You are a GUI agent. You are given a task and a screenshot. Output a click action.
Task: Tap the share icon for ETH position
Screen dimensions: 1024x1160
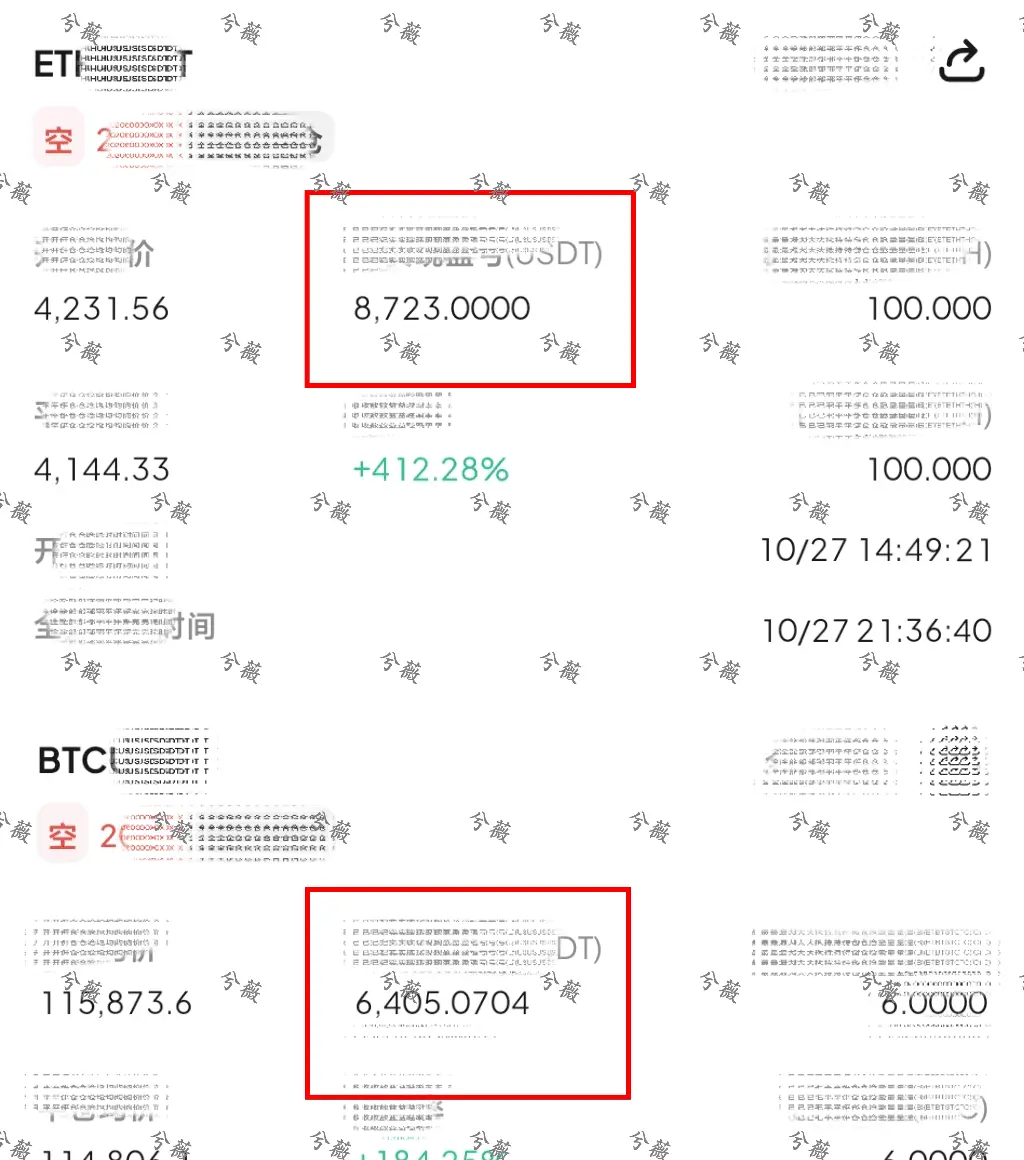click(961, 61)
